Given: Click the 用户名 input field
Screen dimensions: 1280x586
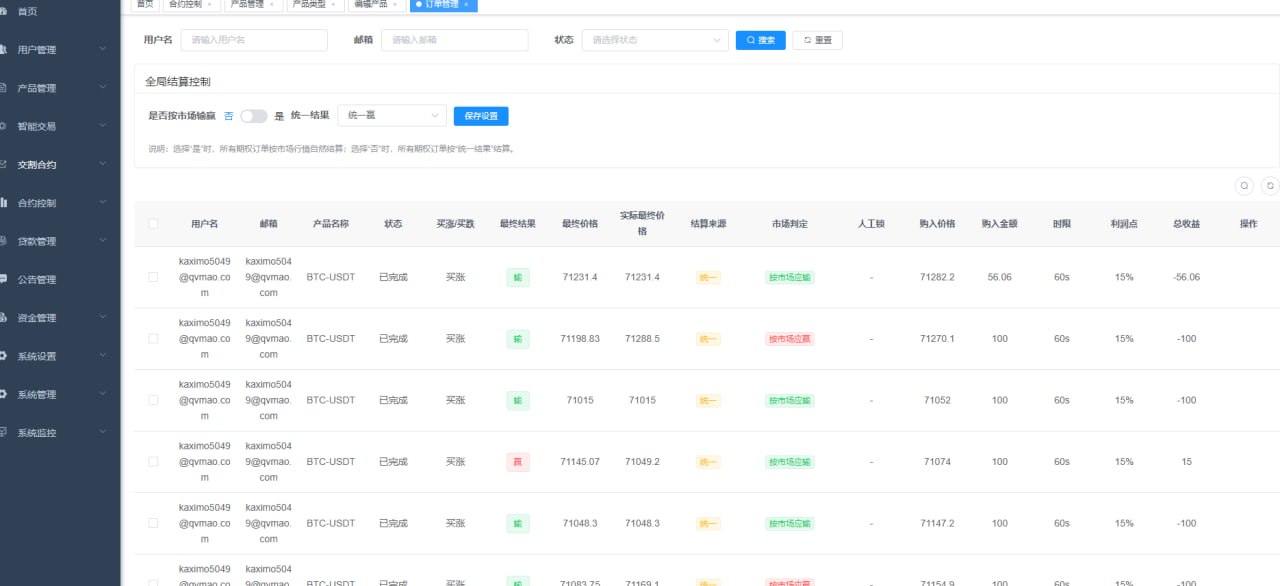Looking at the screenshot, I should coord(253,40).
